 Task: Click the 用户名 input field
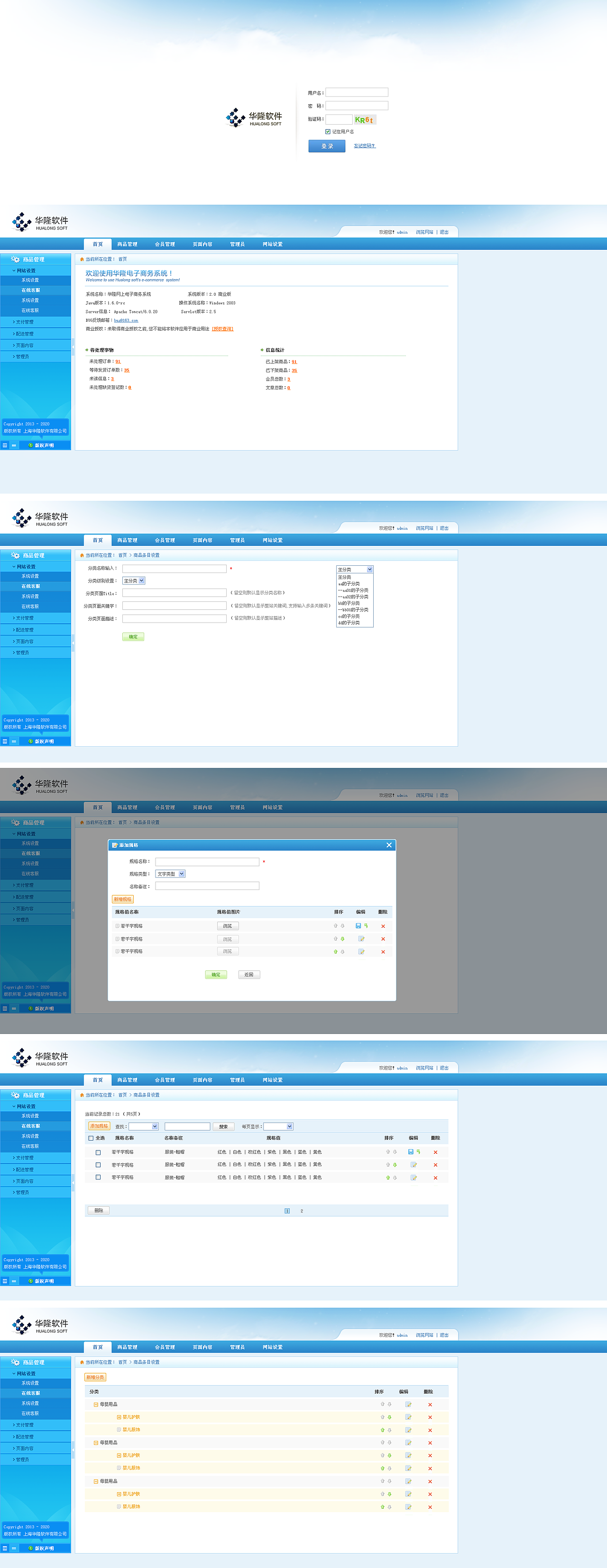[x=357, y=92]
